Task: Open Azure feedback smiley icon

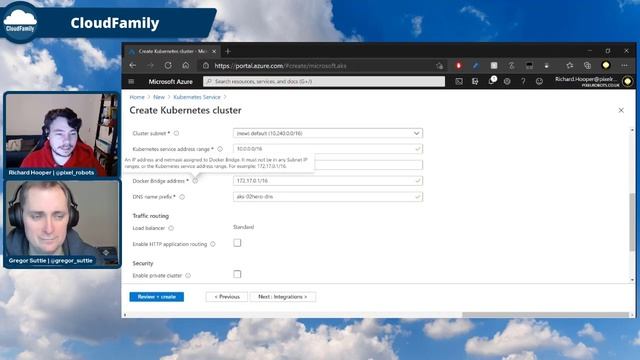Action: click(539, 81)
